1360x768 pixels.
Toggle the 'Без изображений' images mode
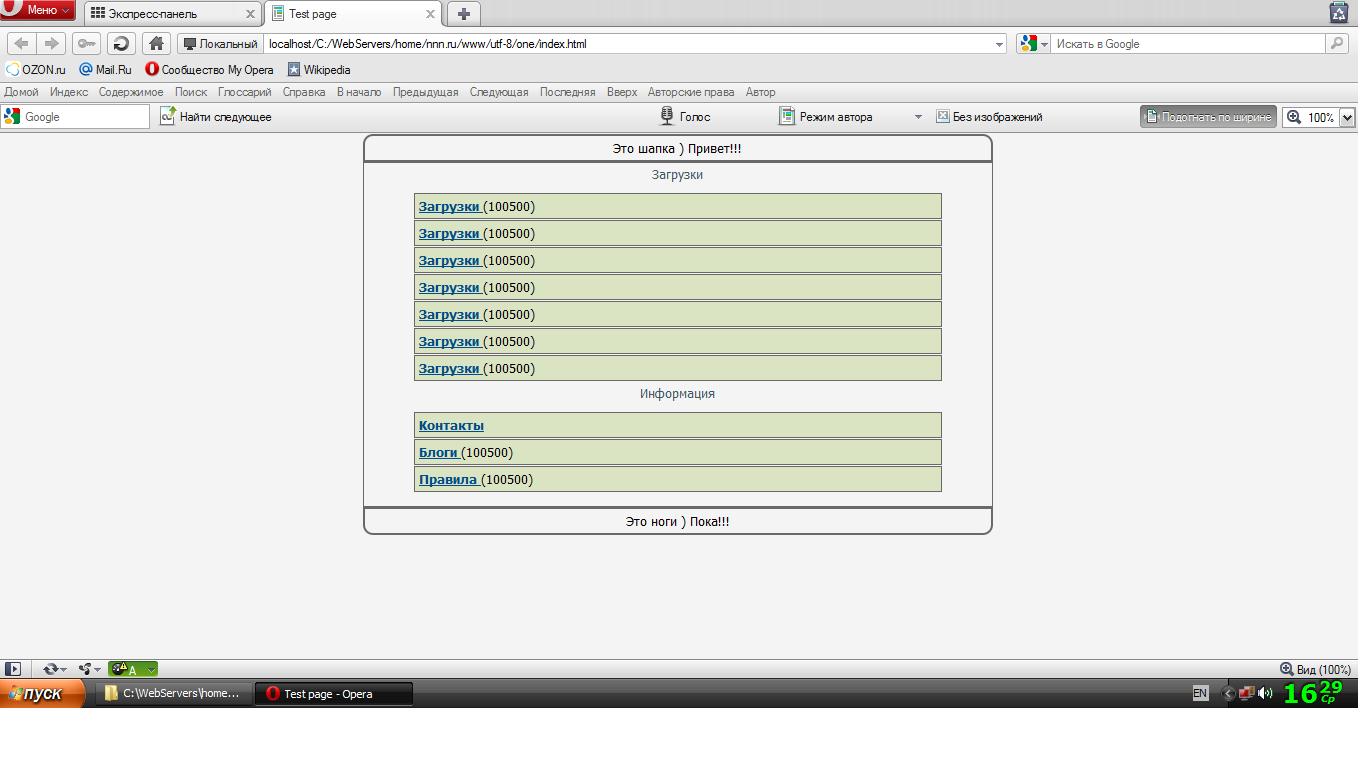[989, 117]
